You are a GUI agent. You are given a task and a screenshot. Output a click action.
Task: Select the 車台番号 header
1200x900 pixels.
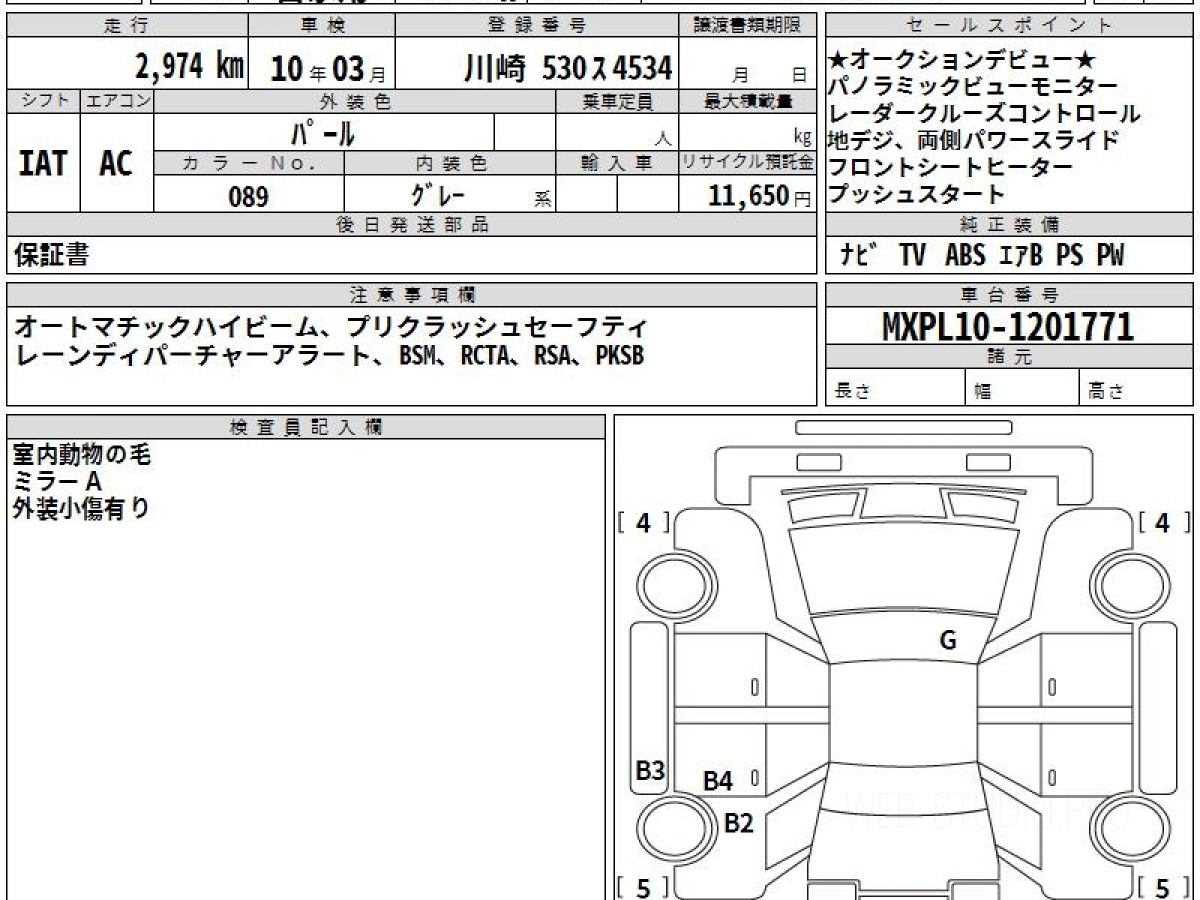coord(1009,295)
